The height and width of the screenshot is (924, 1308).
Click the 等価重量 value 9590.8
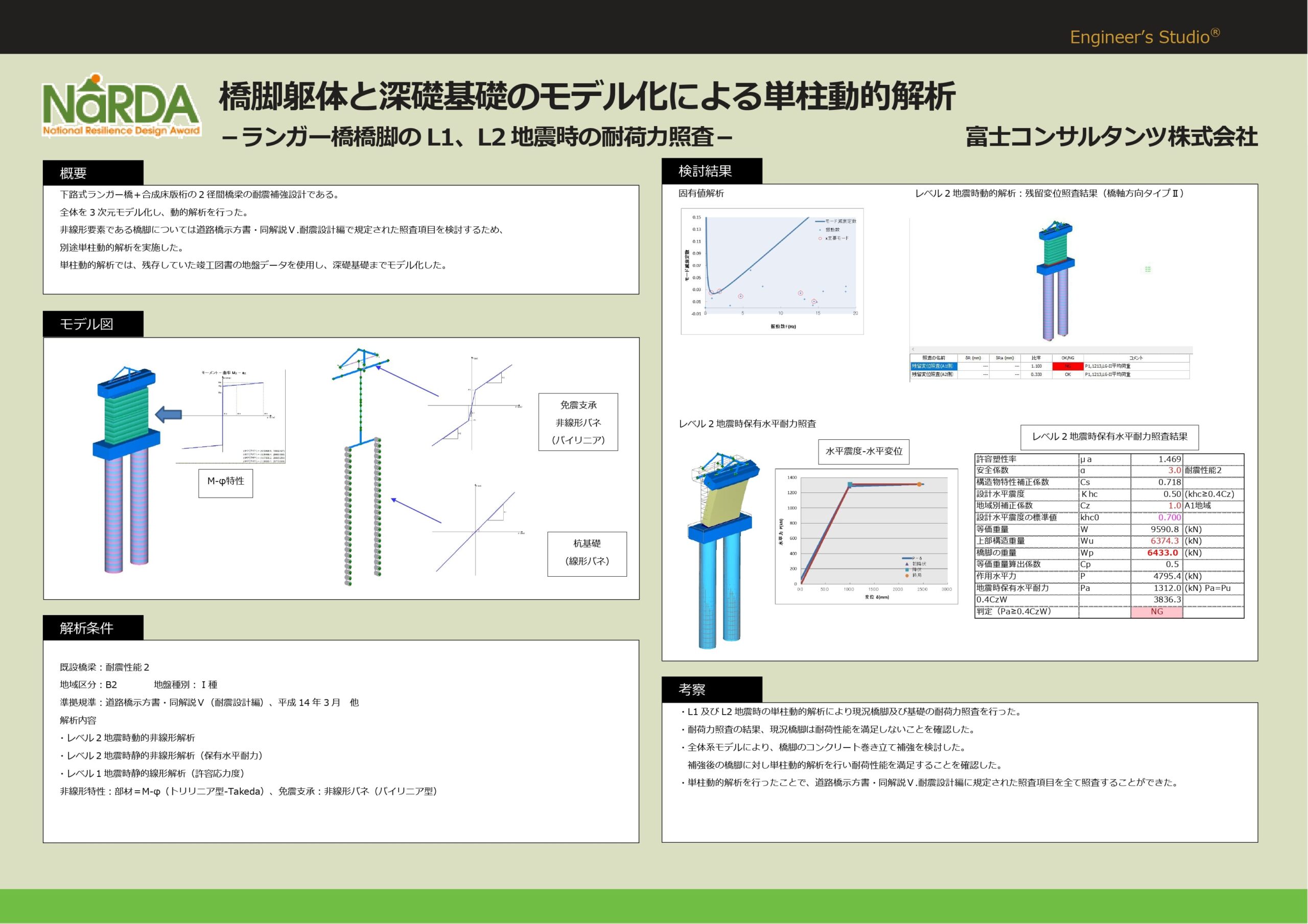[x=1164, y=529]
